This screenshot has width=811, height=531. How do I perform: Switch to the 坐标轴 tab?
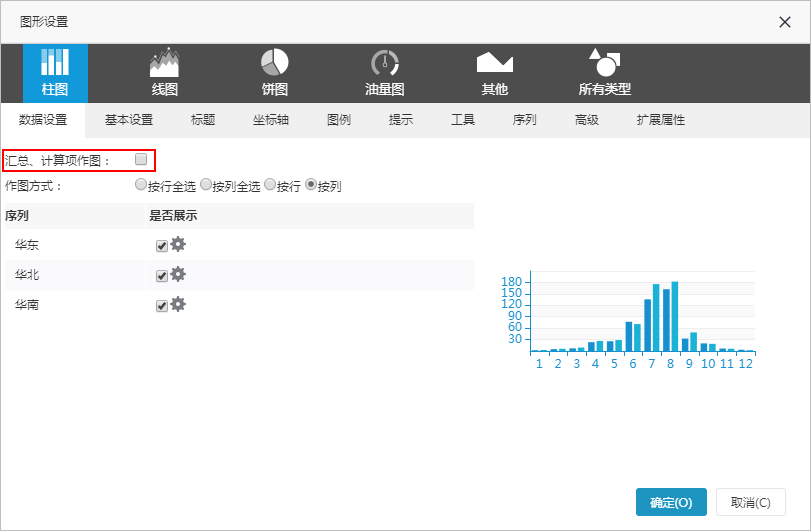click(271, 120)
